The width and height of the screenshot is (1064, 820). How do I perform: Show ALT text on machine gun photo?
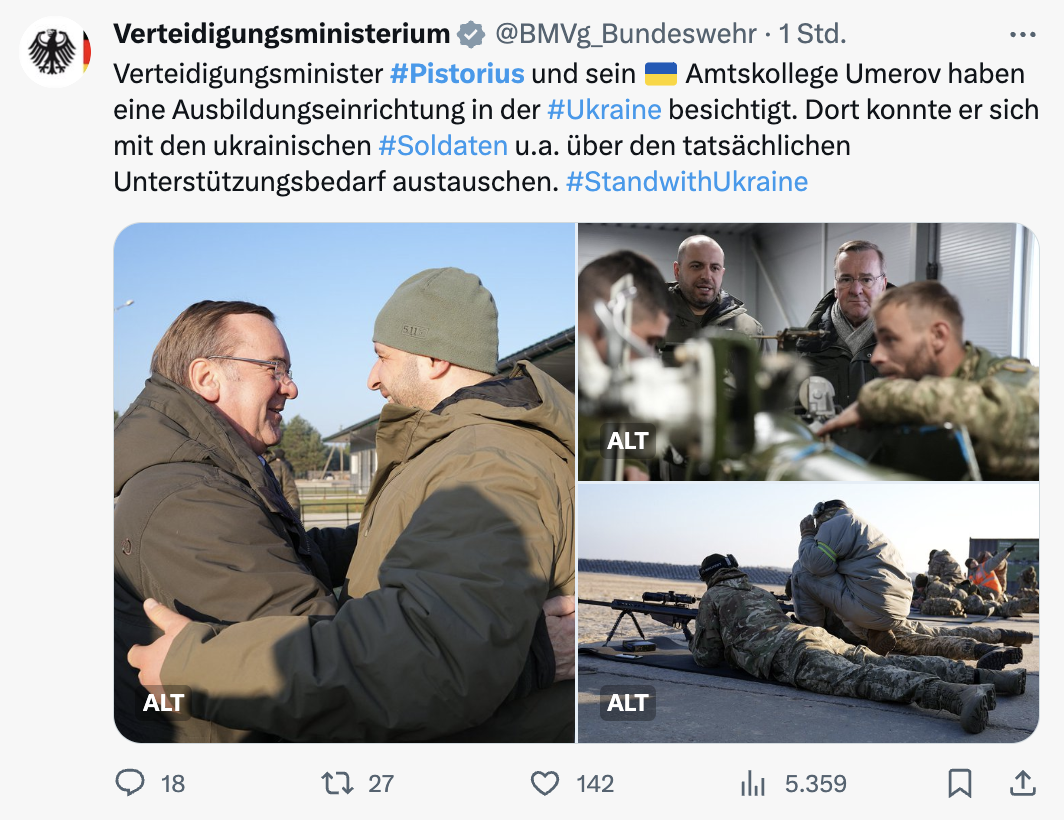pyautogui.click(x=628, y=441)
